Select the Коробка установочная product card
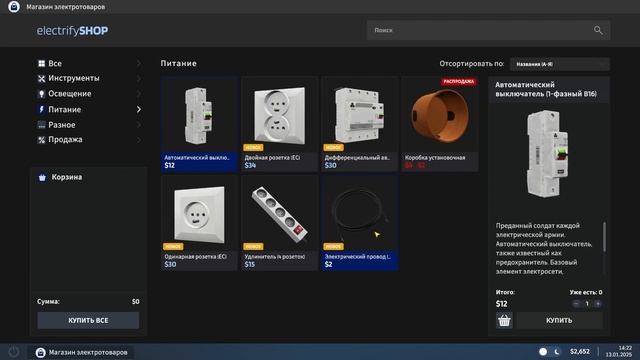 pyautogui.click(x=440, y=124)
